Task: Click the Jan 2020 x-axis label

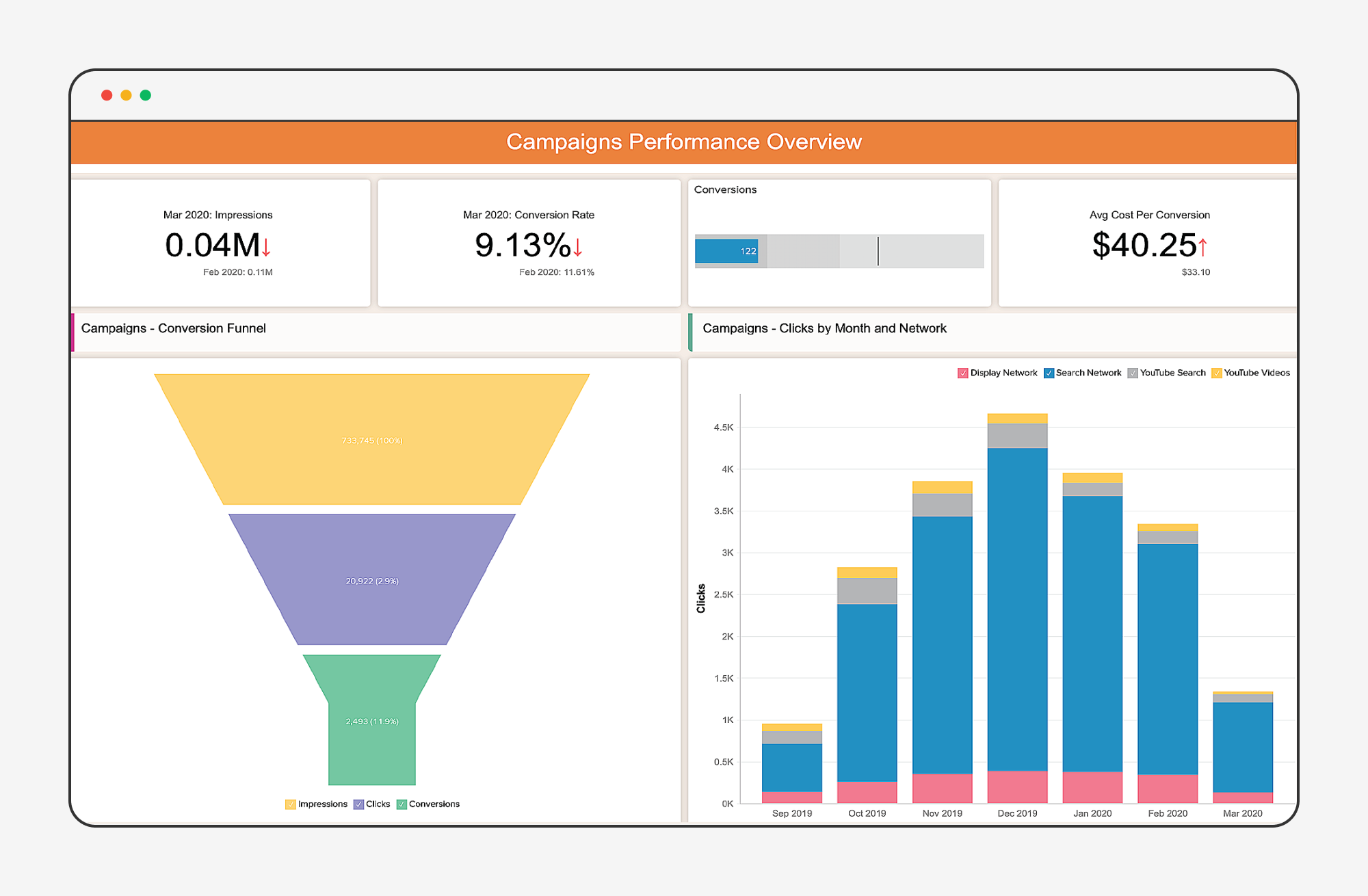Action: click(1092, 813)
